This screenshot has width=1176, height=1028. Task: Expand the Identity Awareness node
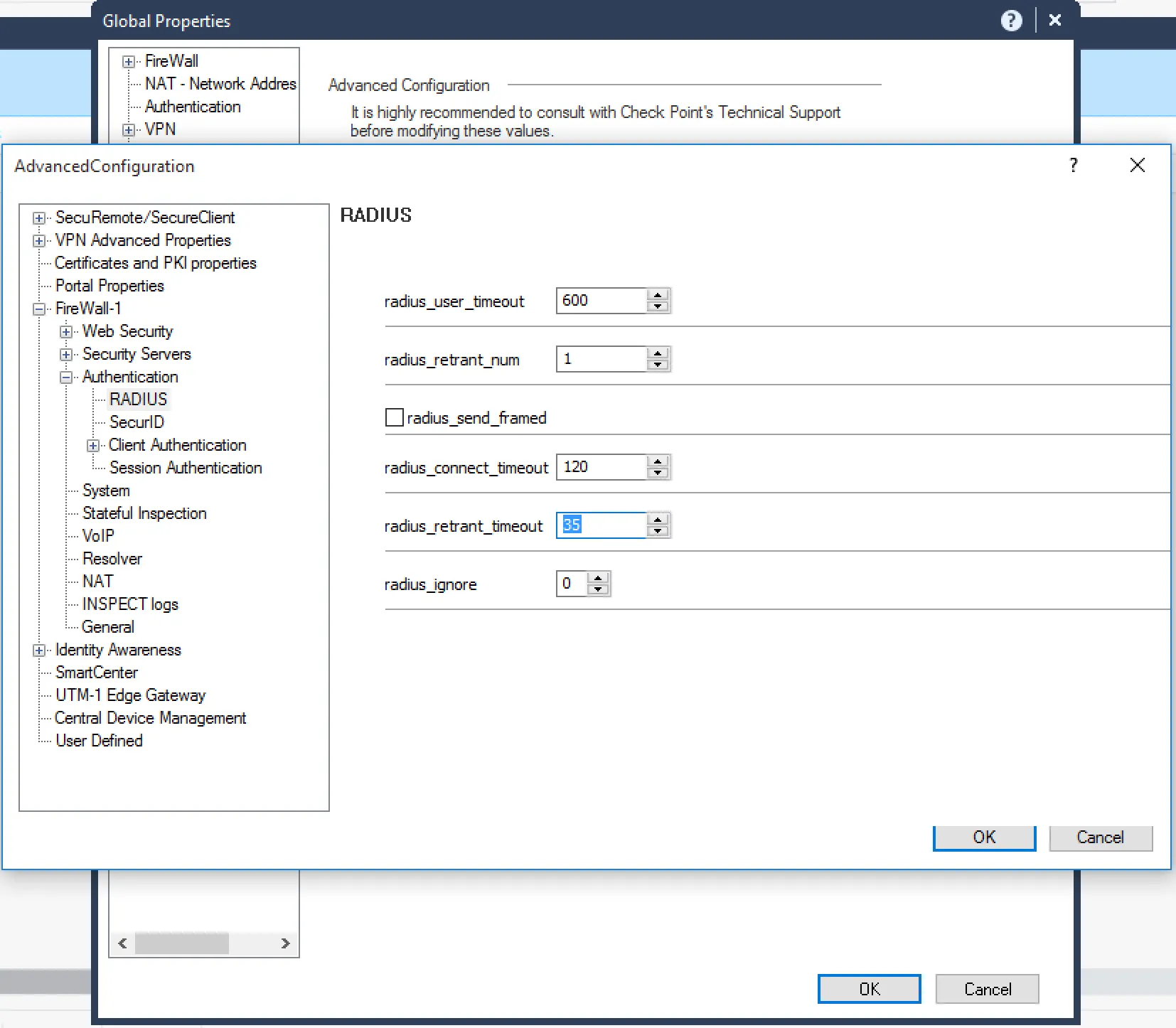click(39, 649)
